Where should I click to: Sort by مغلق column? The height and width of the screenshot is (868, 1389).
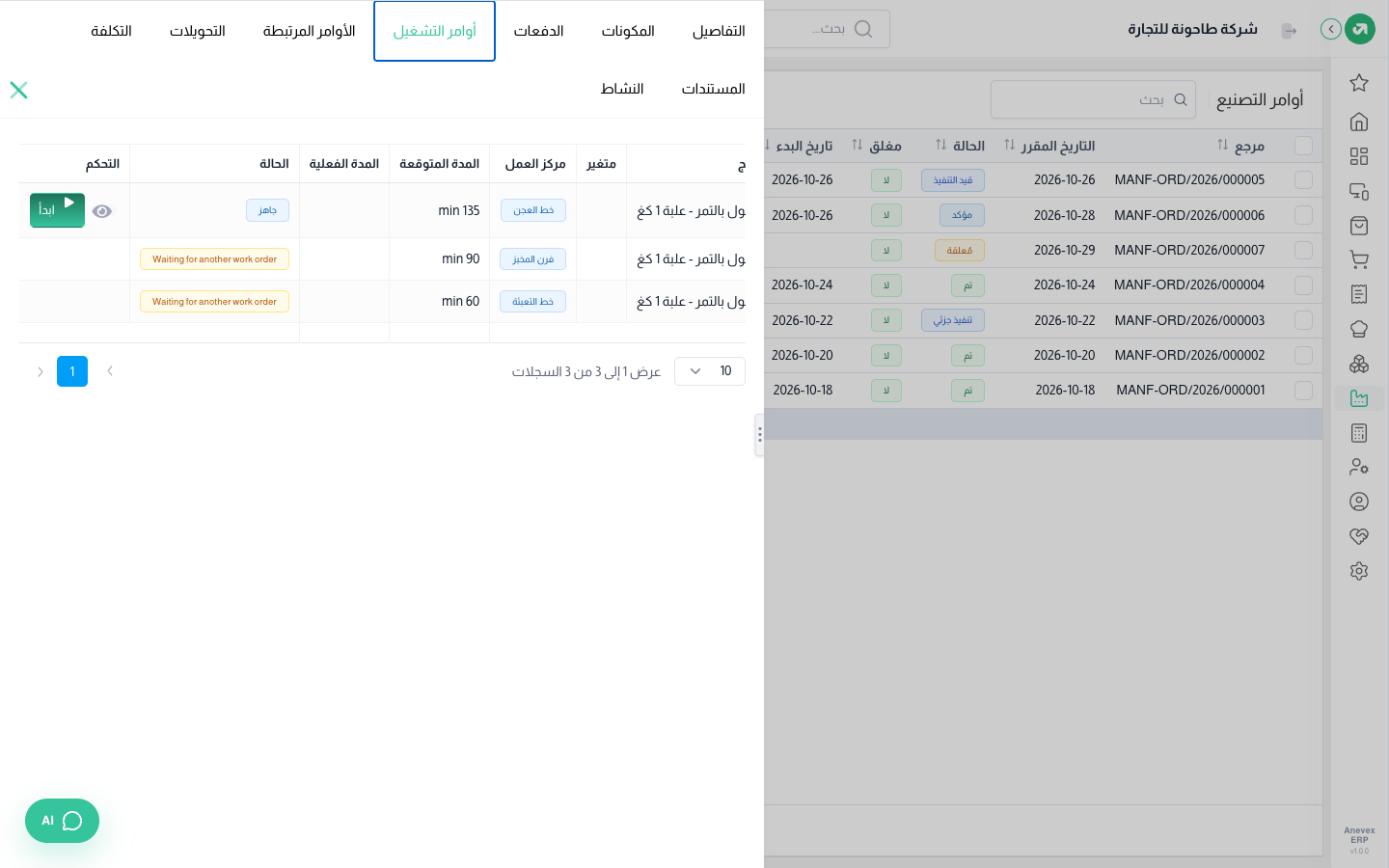tap(858, 145)
